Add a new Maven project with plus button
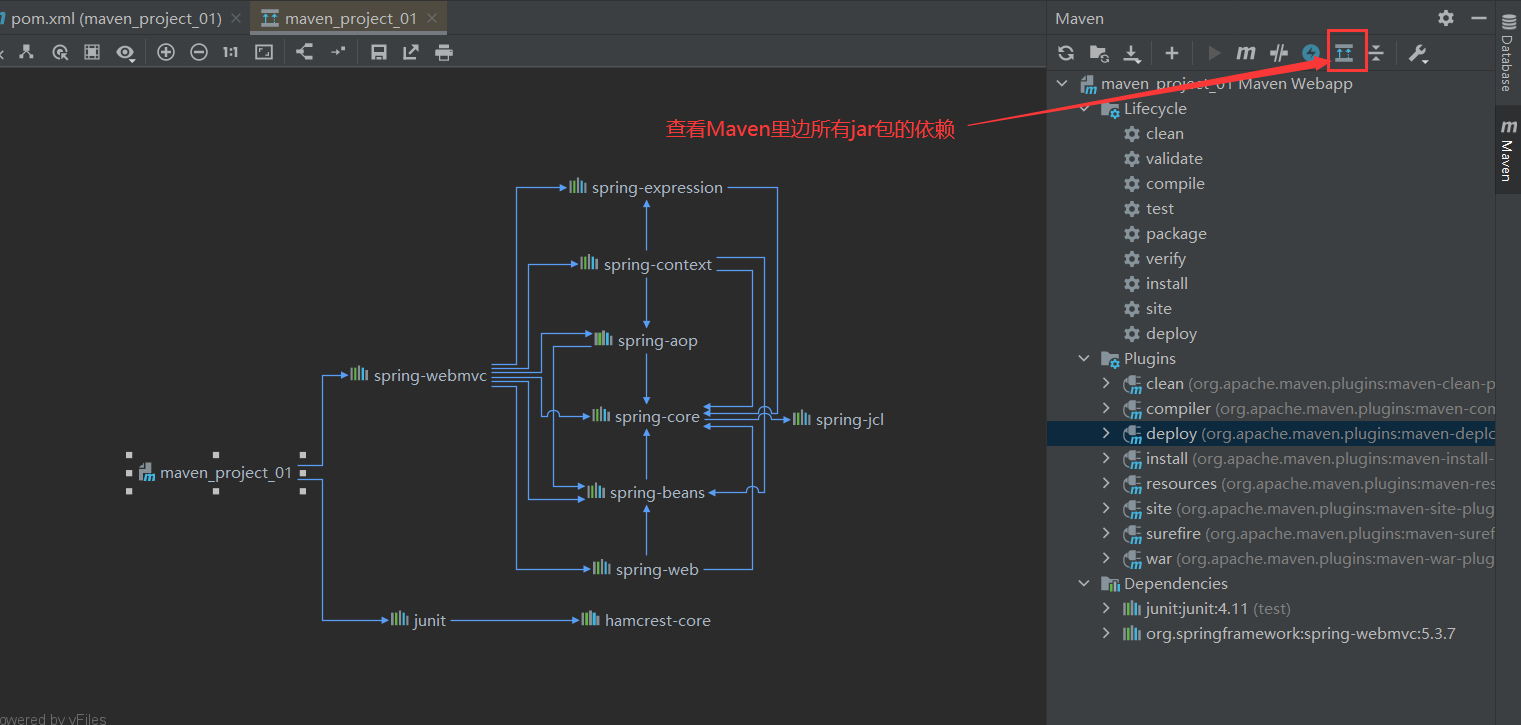This screenshot has width=1521, height=725. 1171,52
